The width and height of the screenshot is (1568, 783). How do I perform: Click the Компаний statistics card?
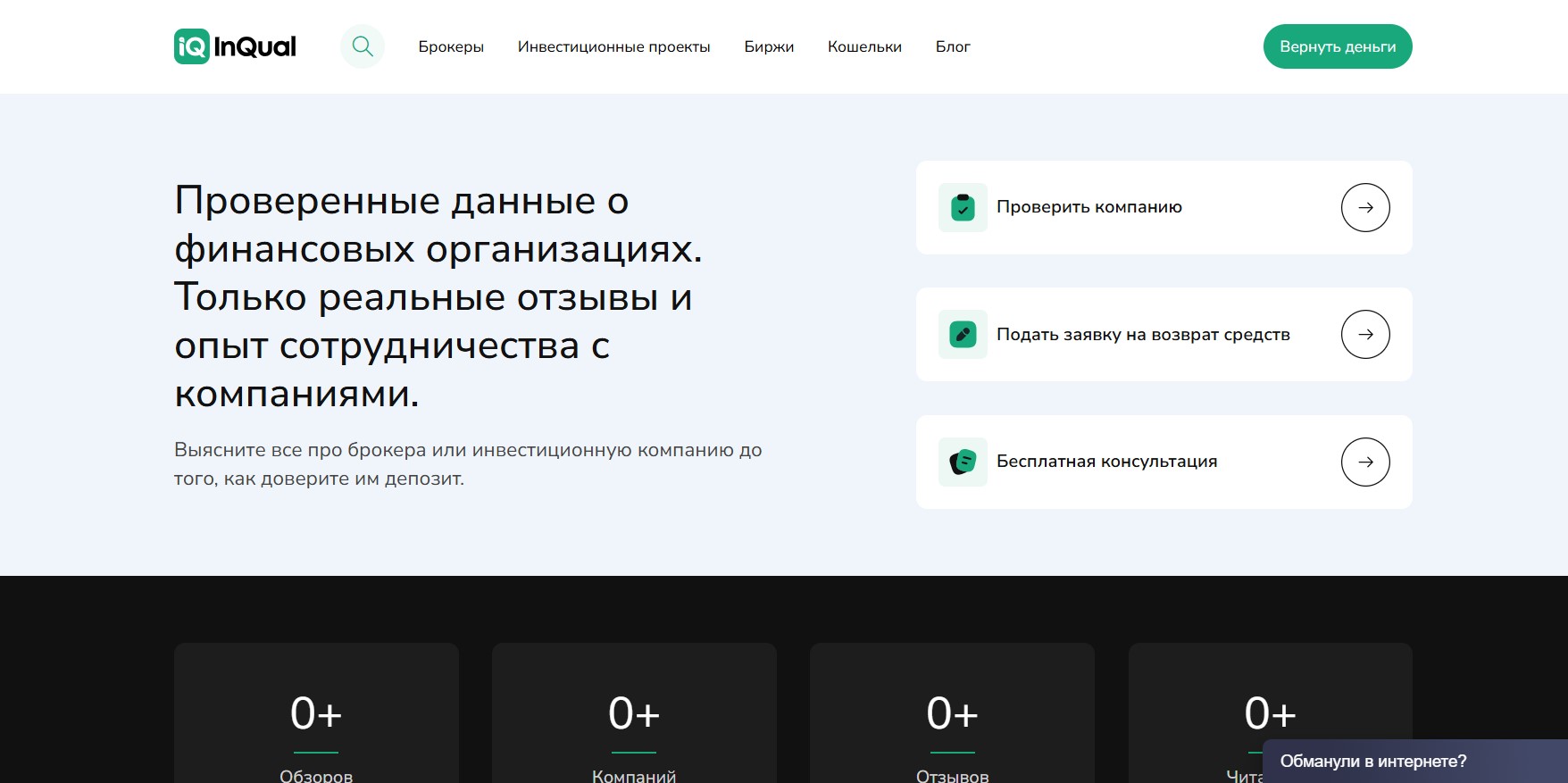[634, 713]
